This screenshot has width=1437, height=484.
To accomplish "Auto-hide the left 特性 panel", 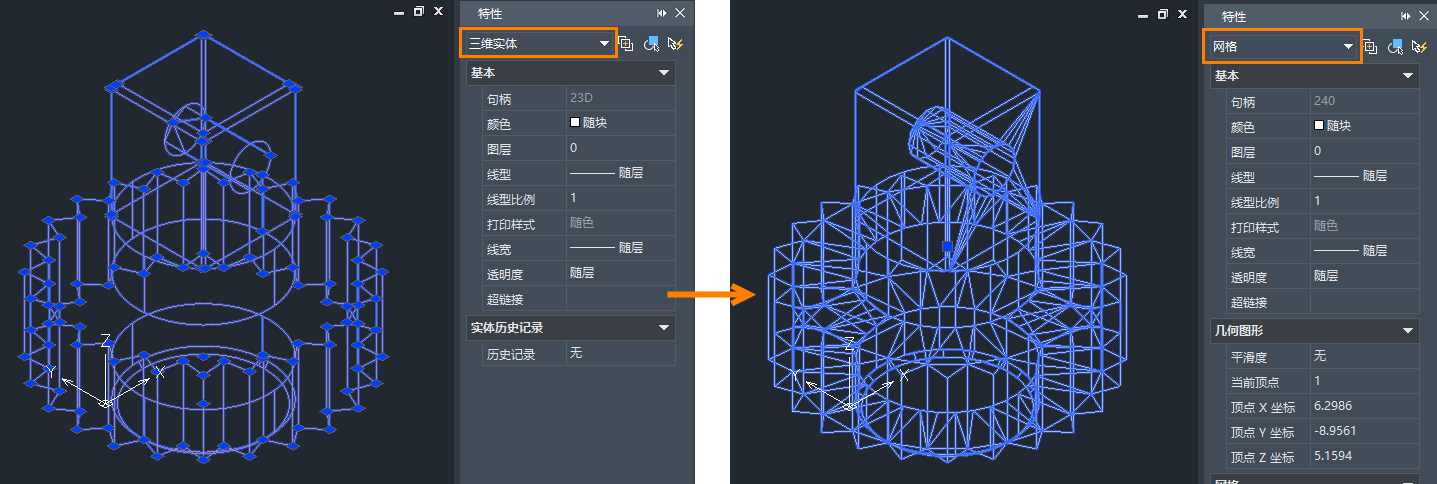I will tap(661, 13).
